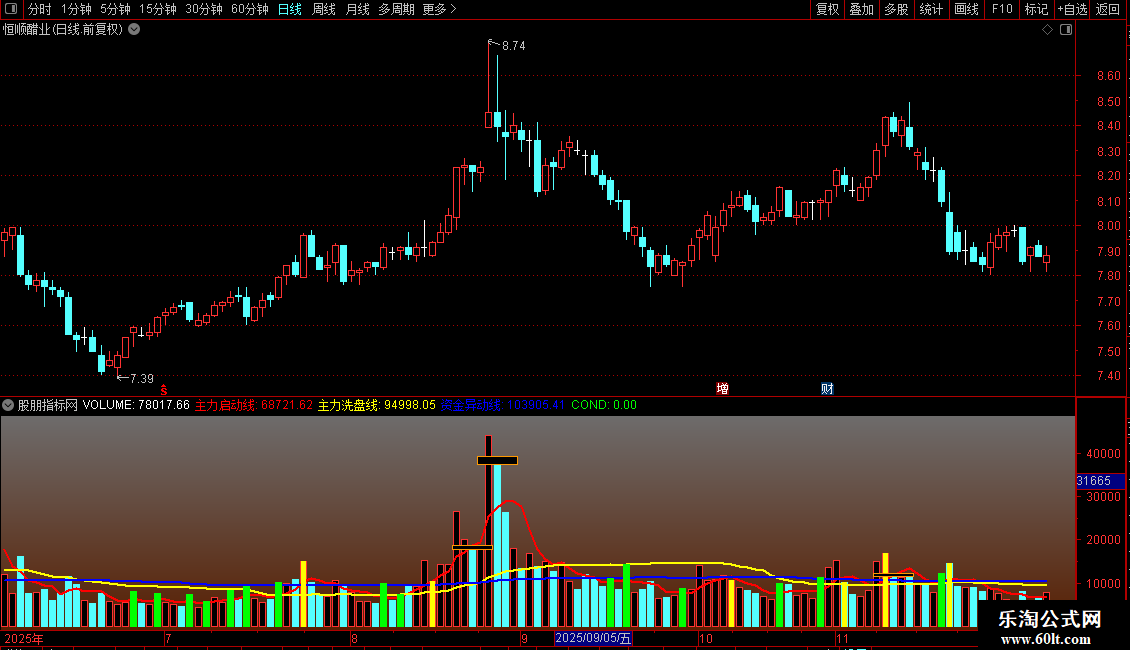
Task: Click the 标记 mark button
Action: (x=1036, y=9)
